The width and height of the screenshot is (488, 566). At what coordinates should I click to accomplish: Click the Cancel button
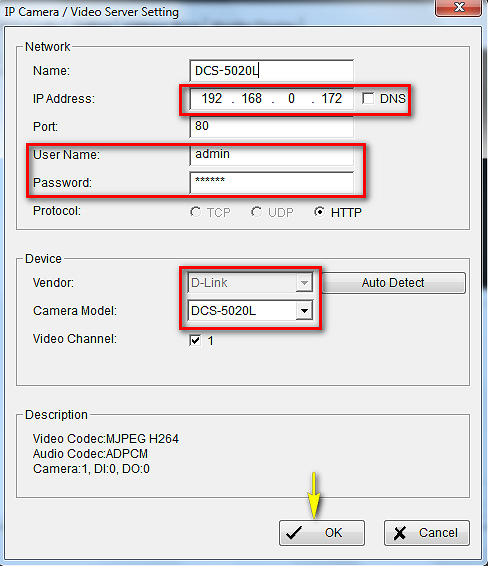(x=427, y=532)
